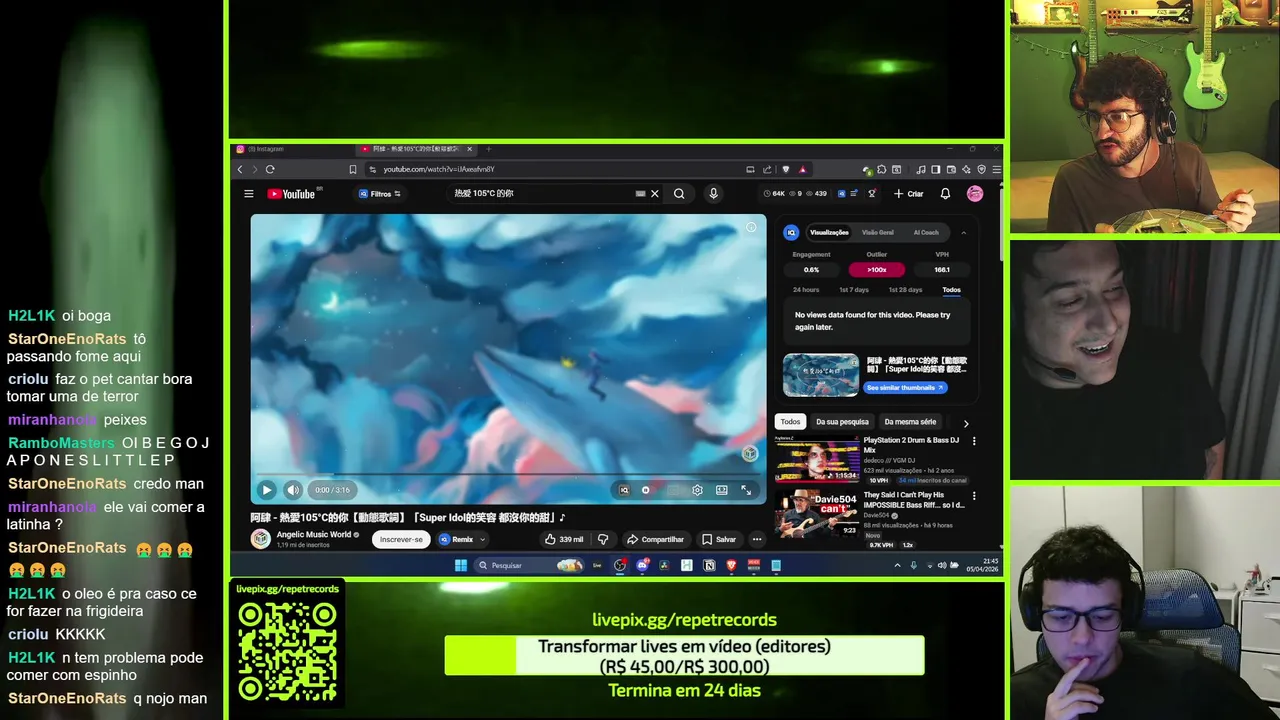Bookmark this page in the address bar
1280x720 pixels.
[x=353, y=169]
